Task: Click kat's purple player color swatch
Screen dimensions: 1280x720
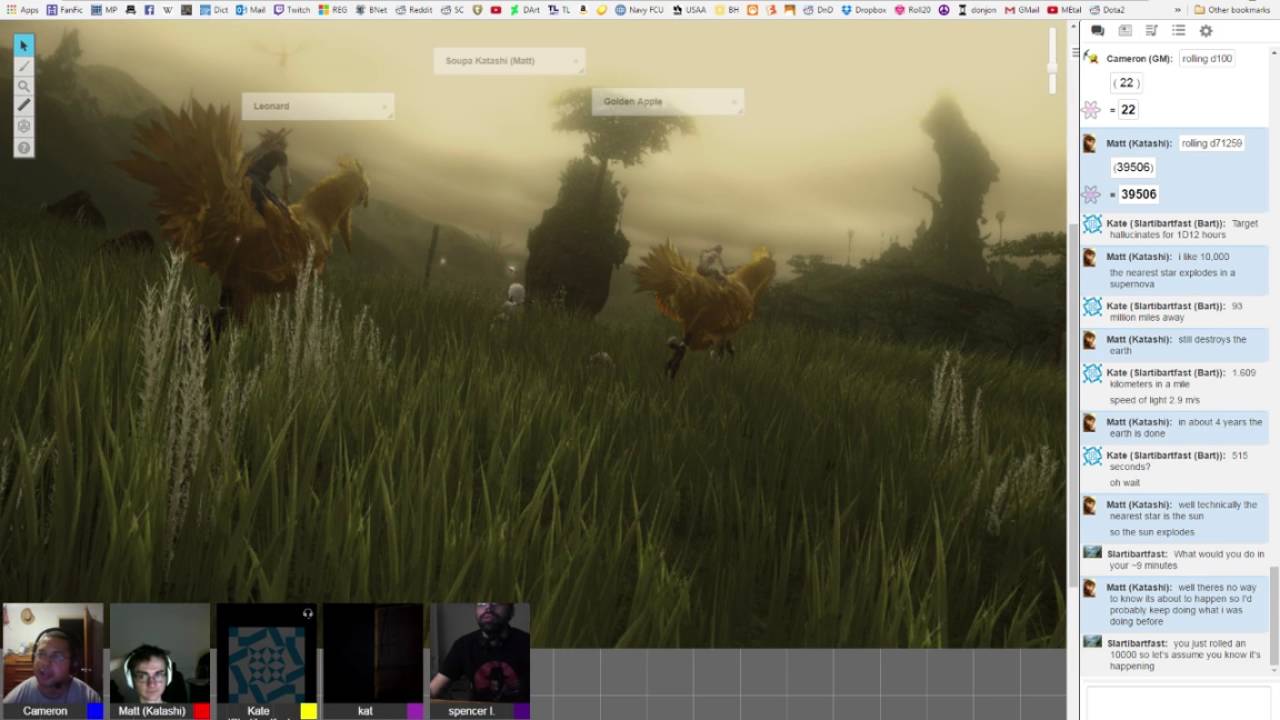Action: pyautogui.click(x=415, y=711)
